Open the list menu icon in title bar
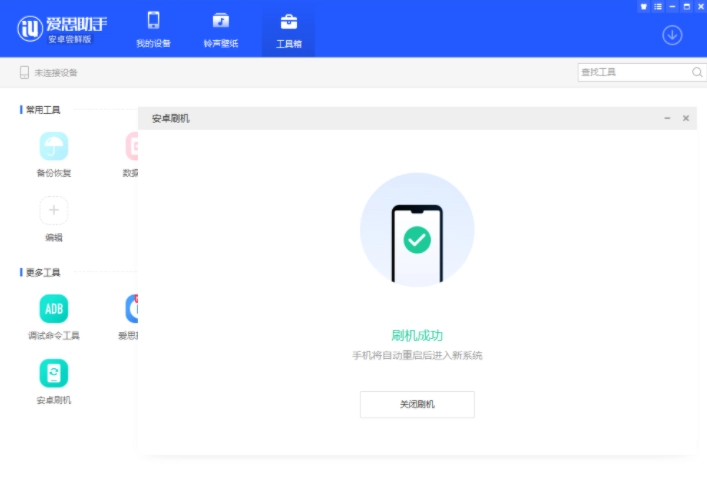The image size is (707, 487). point(658,6)
